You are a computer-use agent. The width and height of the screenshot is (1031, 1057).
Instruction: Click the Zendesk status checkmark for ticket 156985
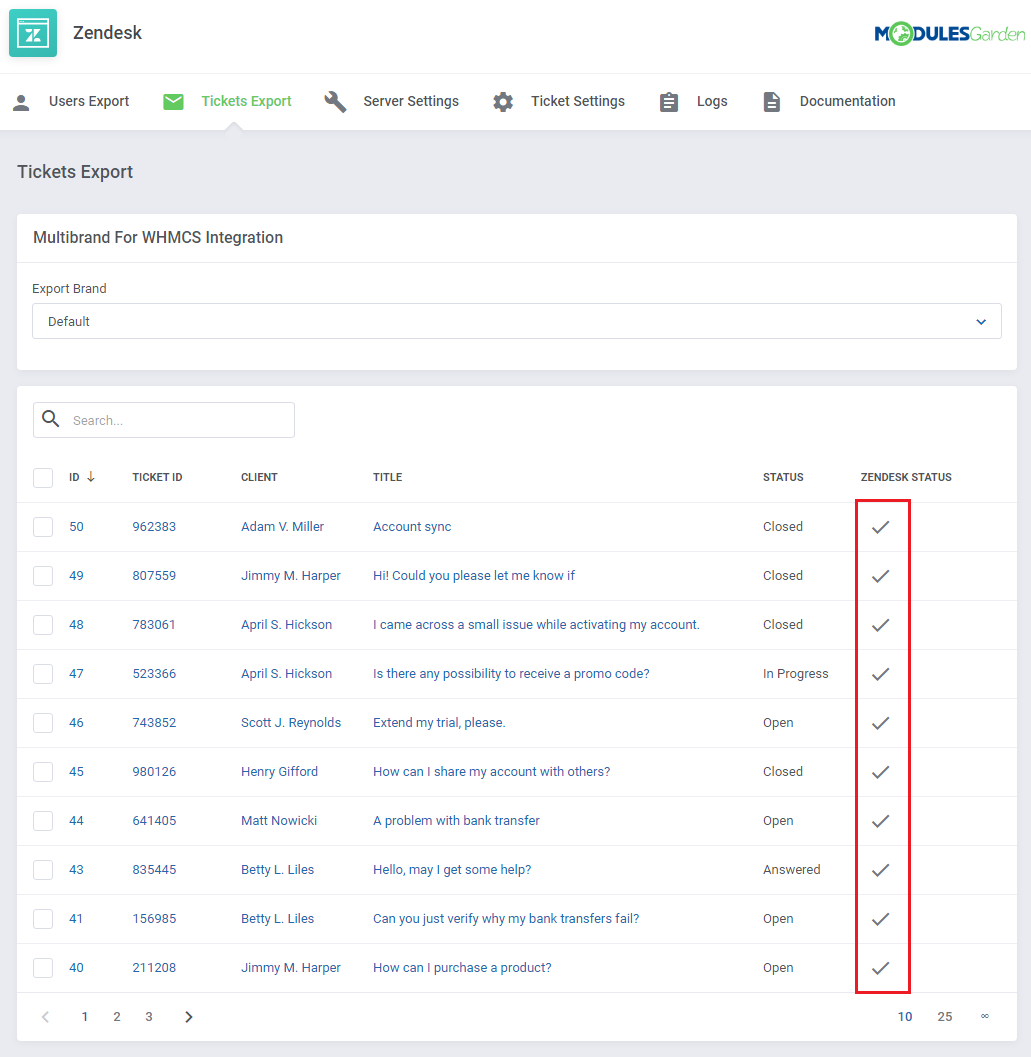coord(881,919)
